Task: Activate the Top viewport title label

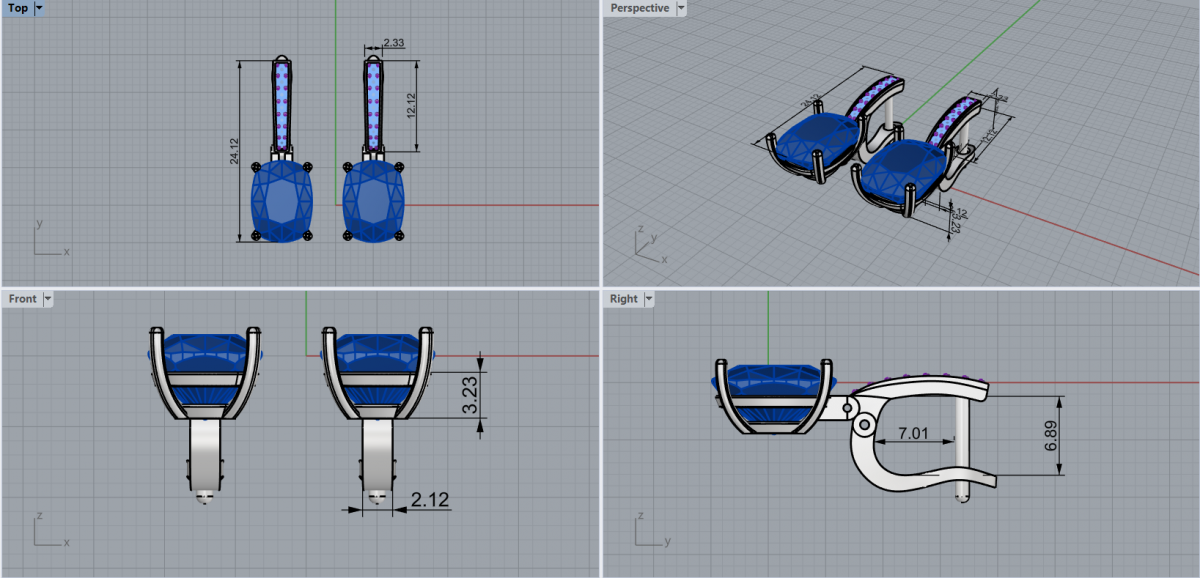Action: tap(18, 8)
